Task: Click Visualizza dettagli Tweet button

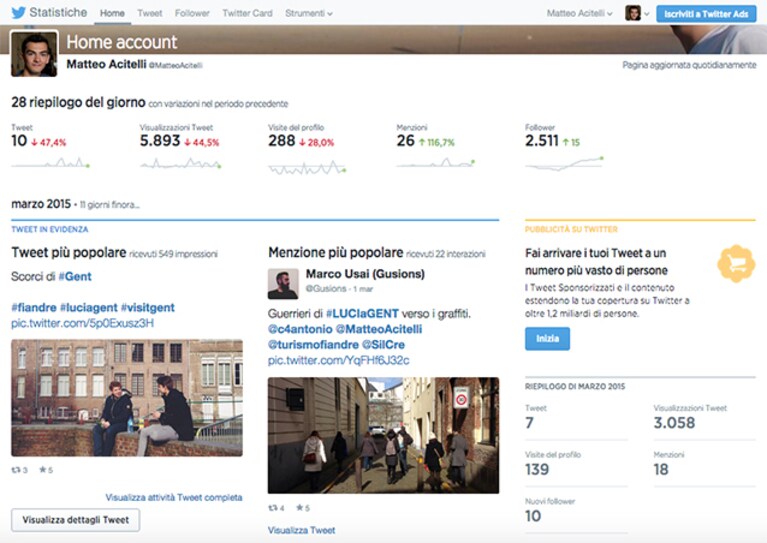Action: (75, 520)
